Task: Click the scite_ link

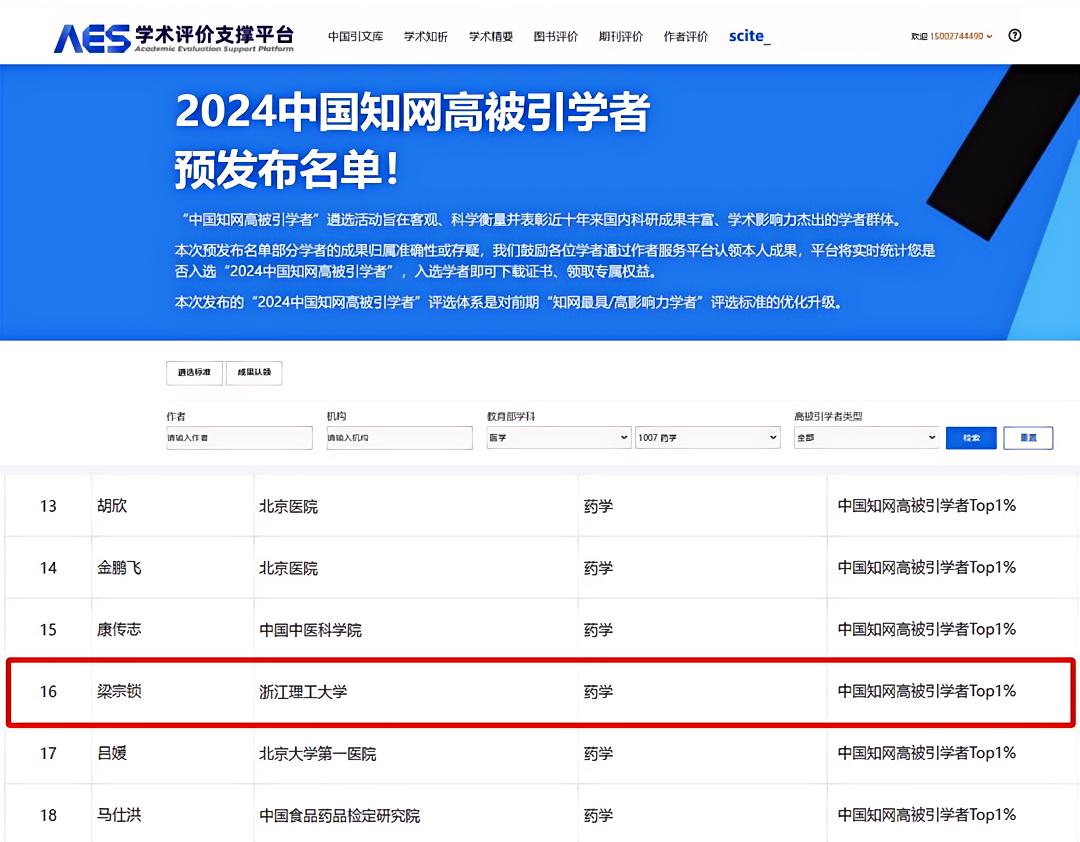Action: tap(749, 36)
